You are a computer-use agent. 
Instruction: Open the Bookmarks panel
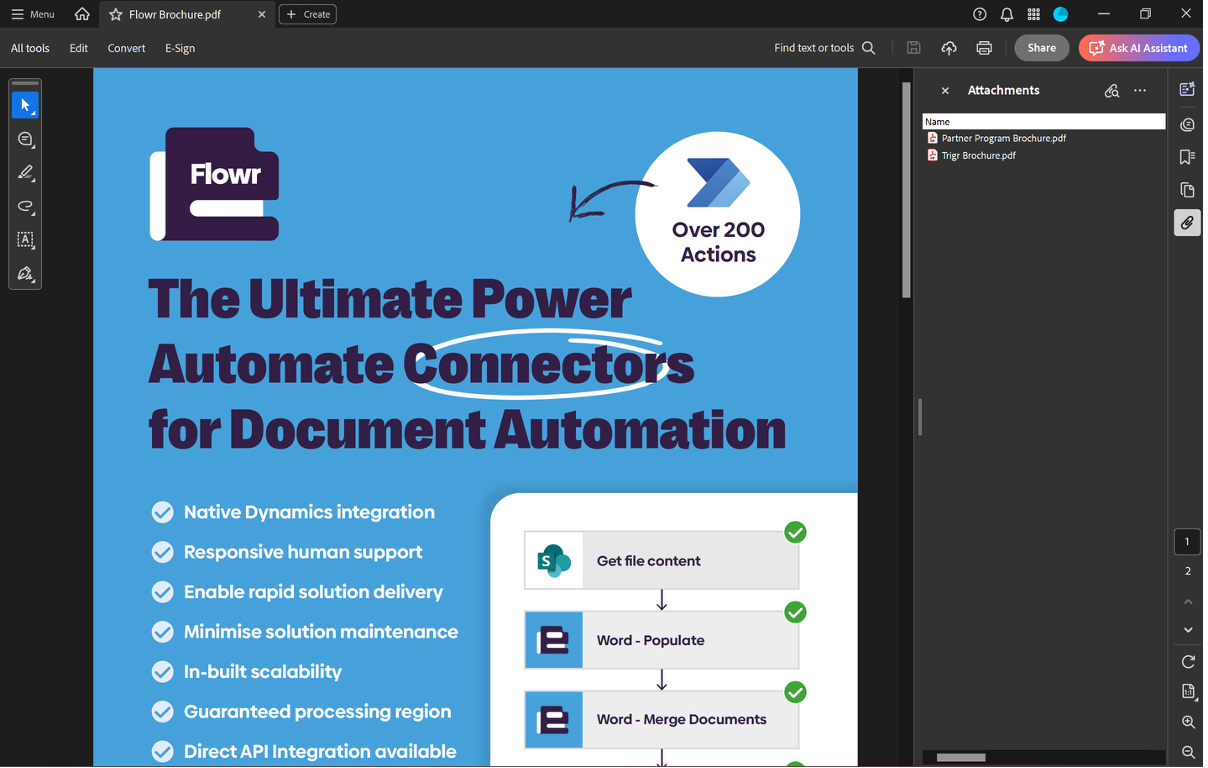point(1187,157)
